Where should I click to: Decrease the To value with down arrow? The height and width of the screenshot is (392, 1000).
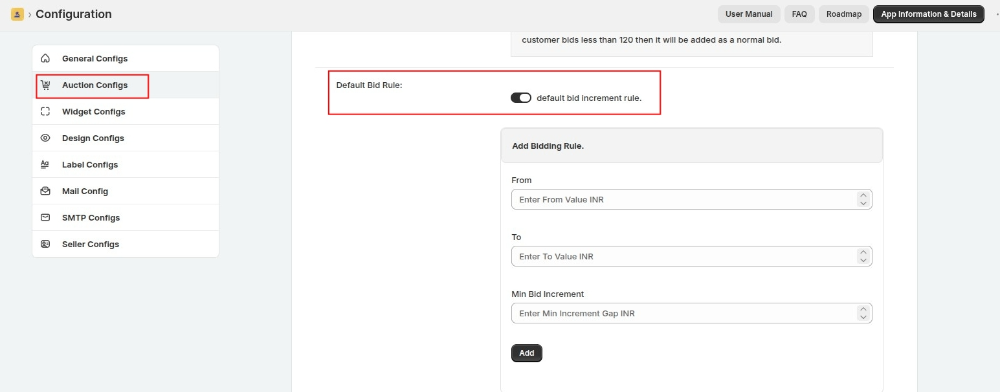863,260
